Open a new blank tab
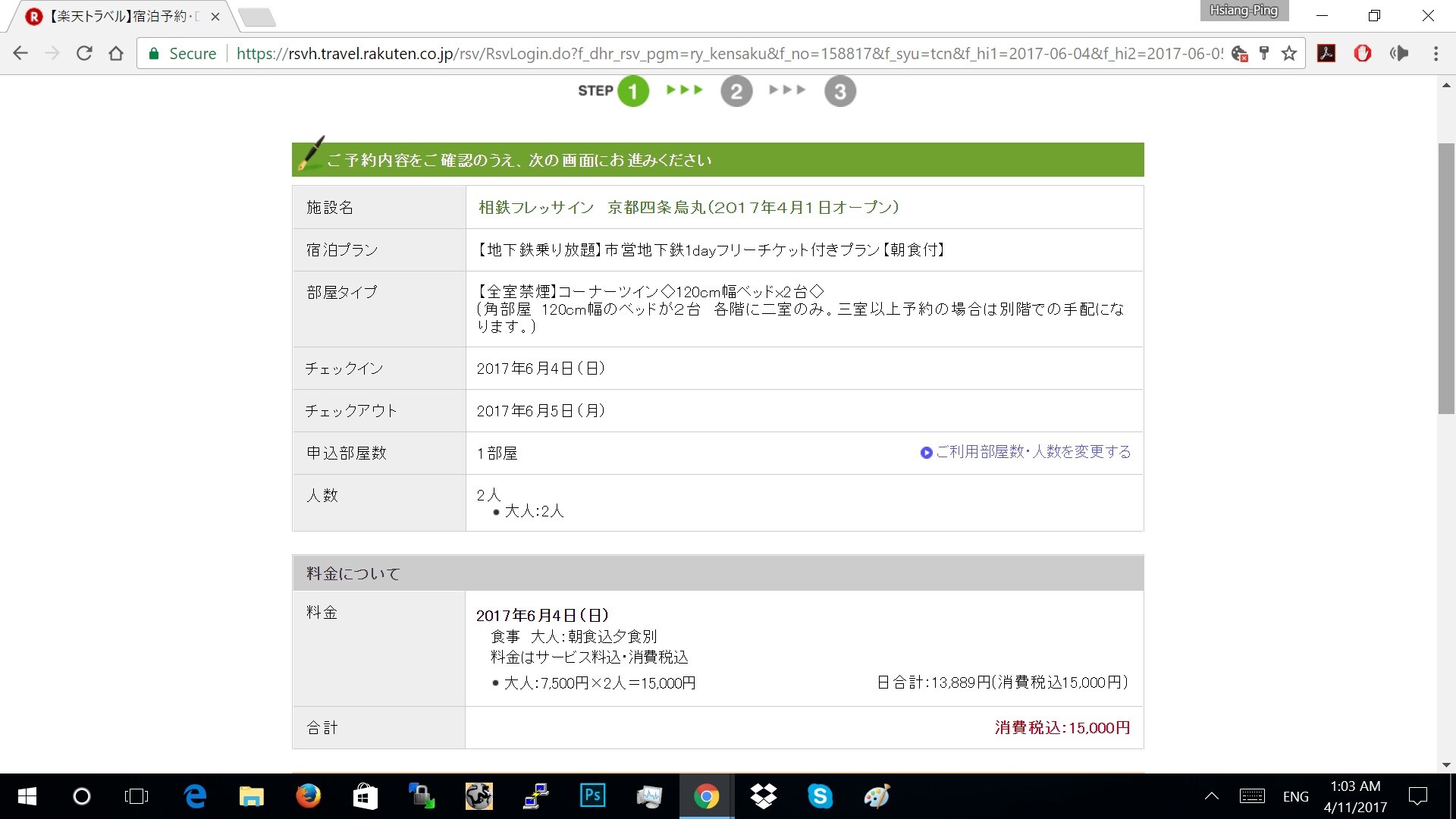This screenshot has height=819, width=1456. [x=256, y=17]
